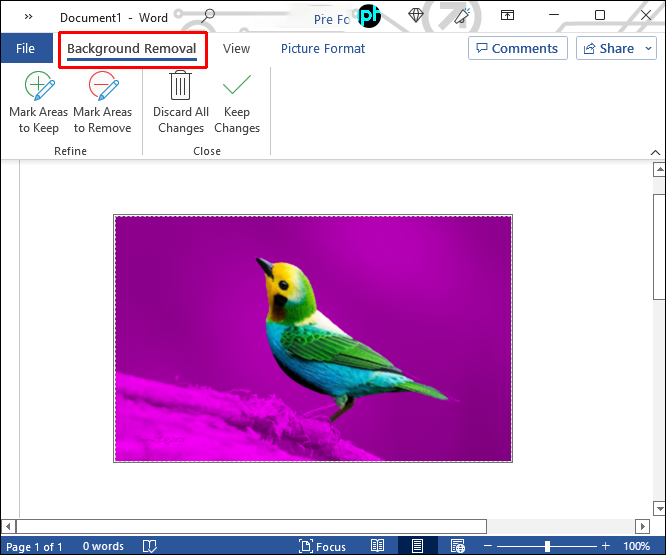The height and width of the screenshot is (555, 666).
Task: Open the File tab
Action: click(x=25, y=48)
